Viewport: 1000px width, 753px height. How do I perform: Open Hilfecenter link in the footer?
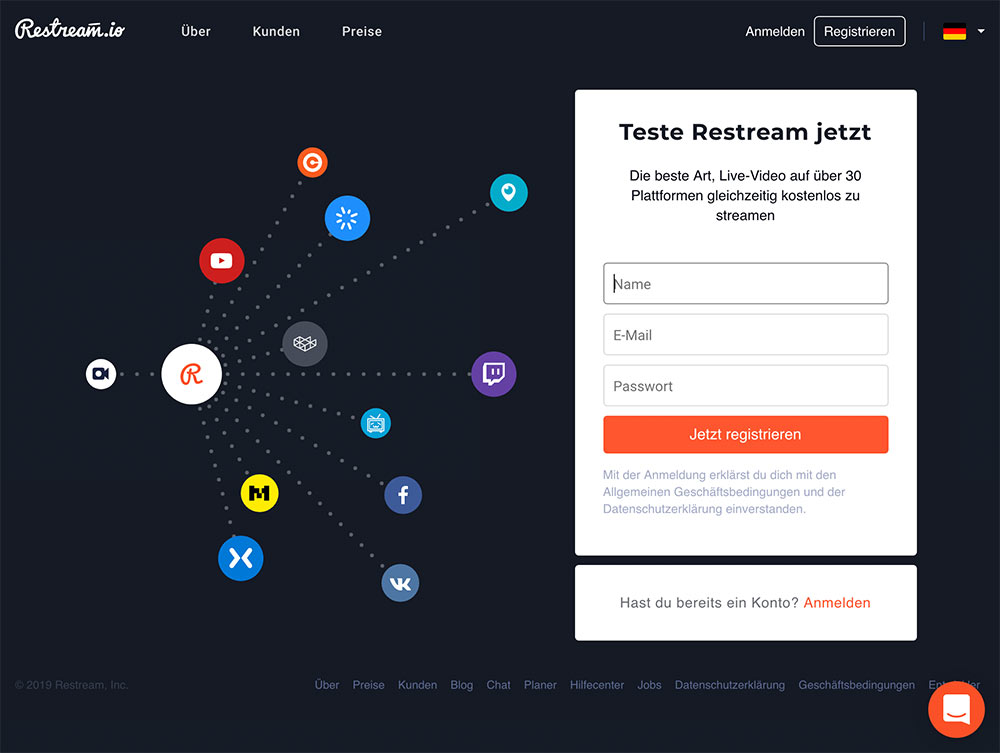pos(597,685)
